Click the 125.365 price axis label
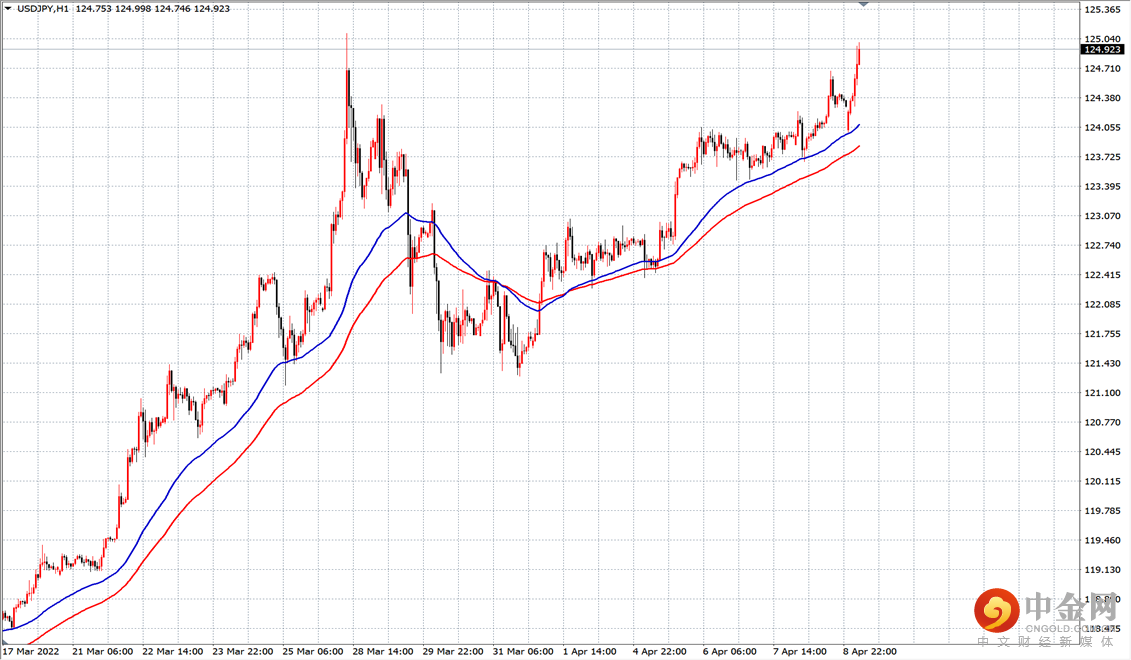The height and width of the screenshot is (660, 1131). (1102, 9)
